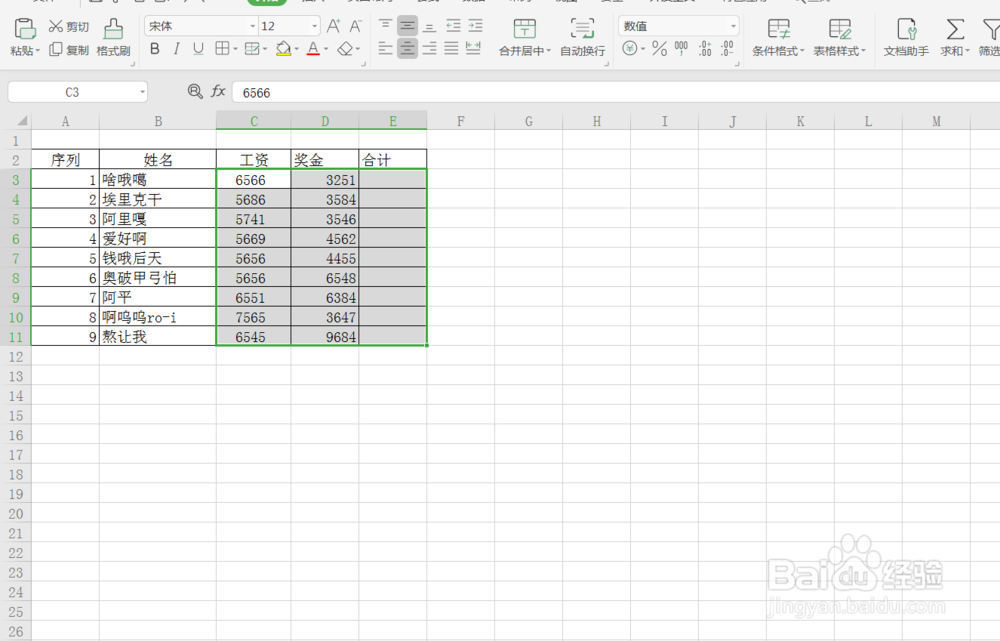Image resolution: width=1000 pixels, height=641 pixels.
Task: Apply the yellow fill color bucket
Action: tap(284, 48)
